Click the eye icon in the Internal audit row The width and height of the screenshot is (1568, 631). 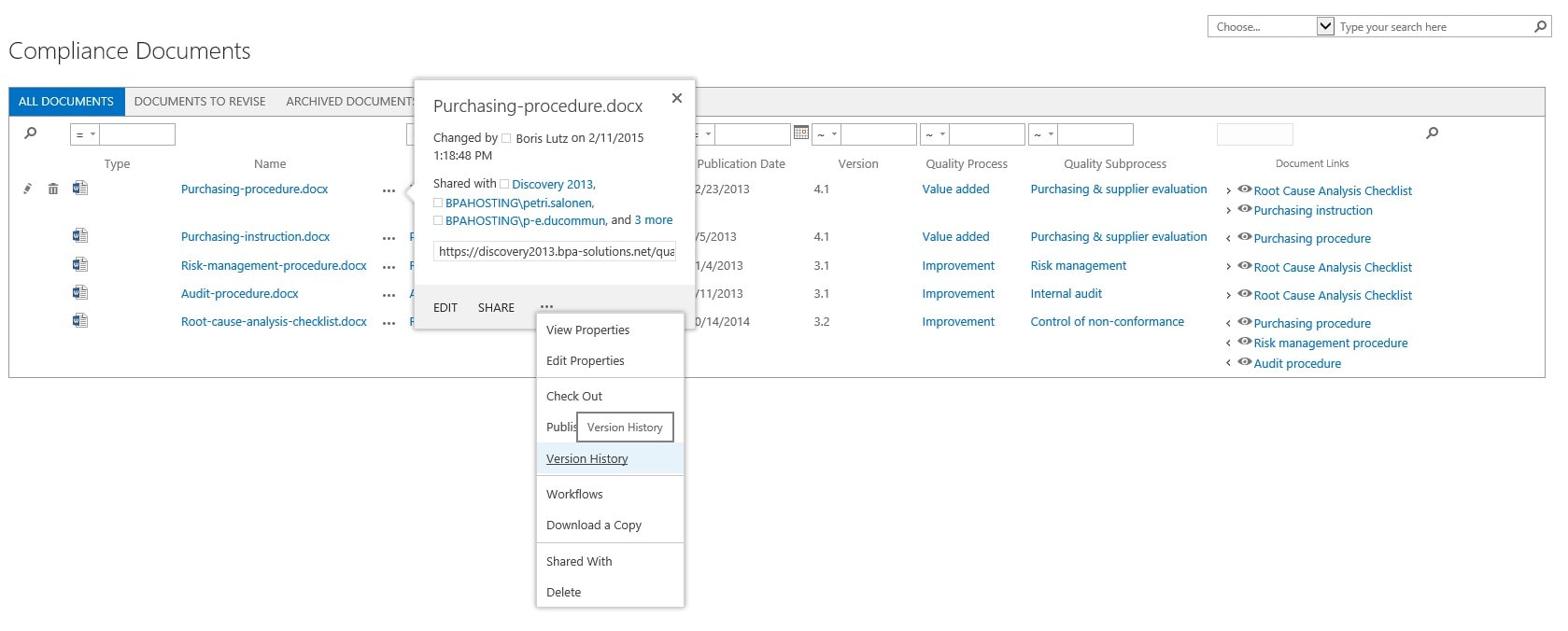click(x=1244, y=294)
